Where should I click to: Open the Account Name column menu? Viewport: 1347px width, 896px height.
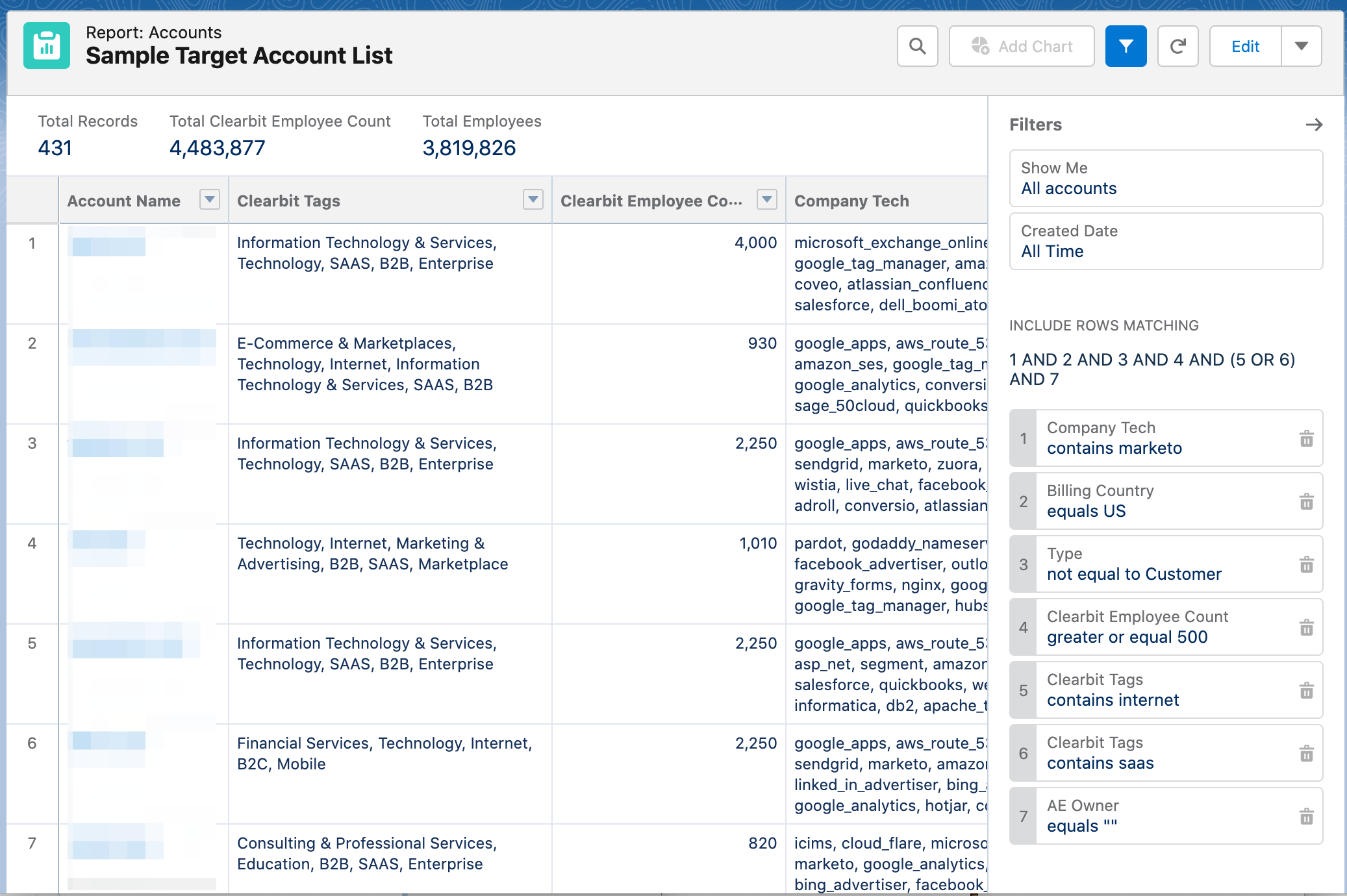coord(209,200)
